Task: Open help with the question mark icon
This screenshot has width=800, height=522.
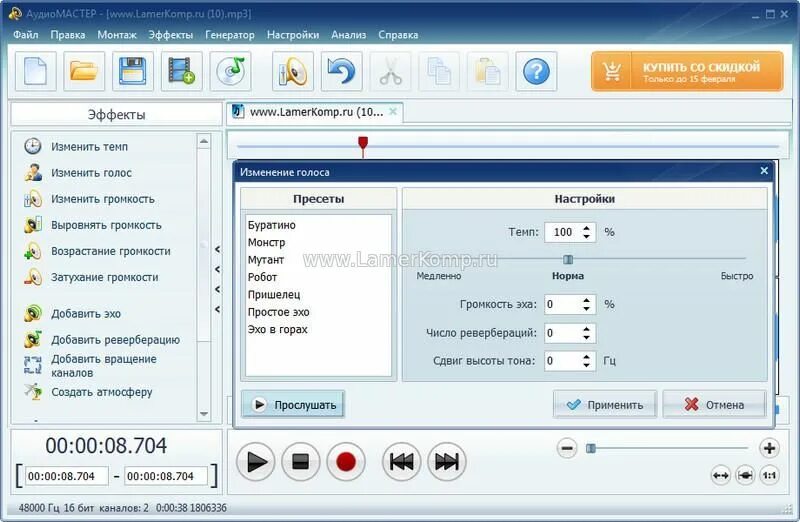Action: (x=536, y=71)
